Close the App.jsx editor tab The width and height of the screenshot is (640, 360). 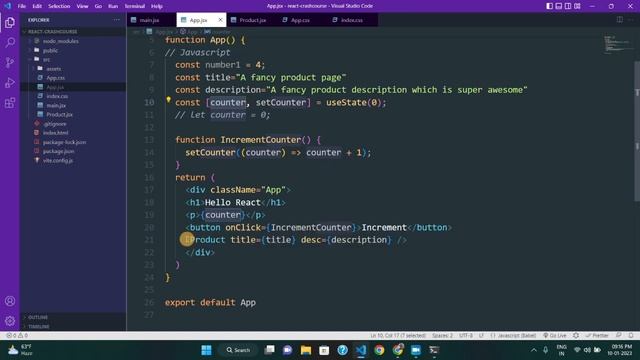(x=220, y=20)
